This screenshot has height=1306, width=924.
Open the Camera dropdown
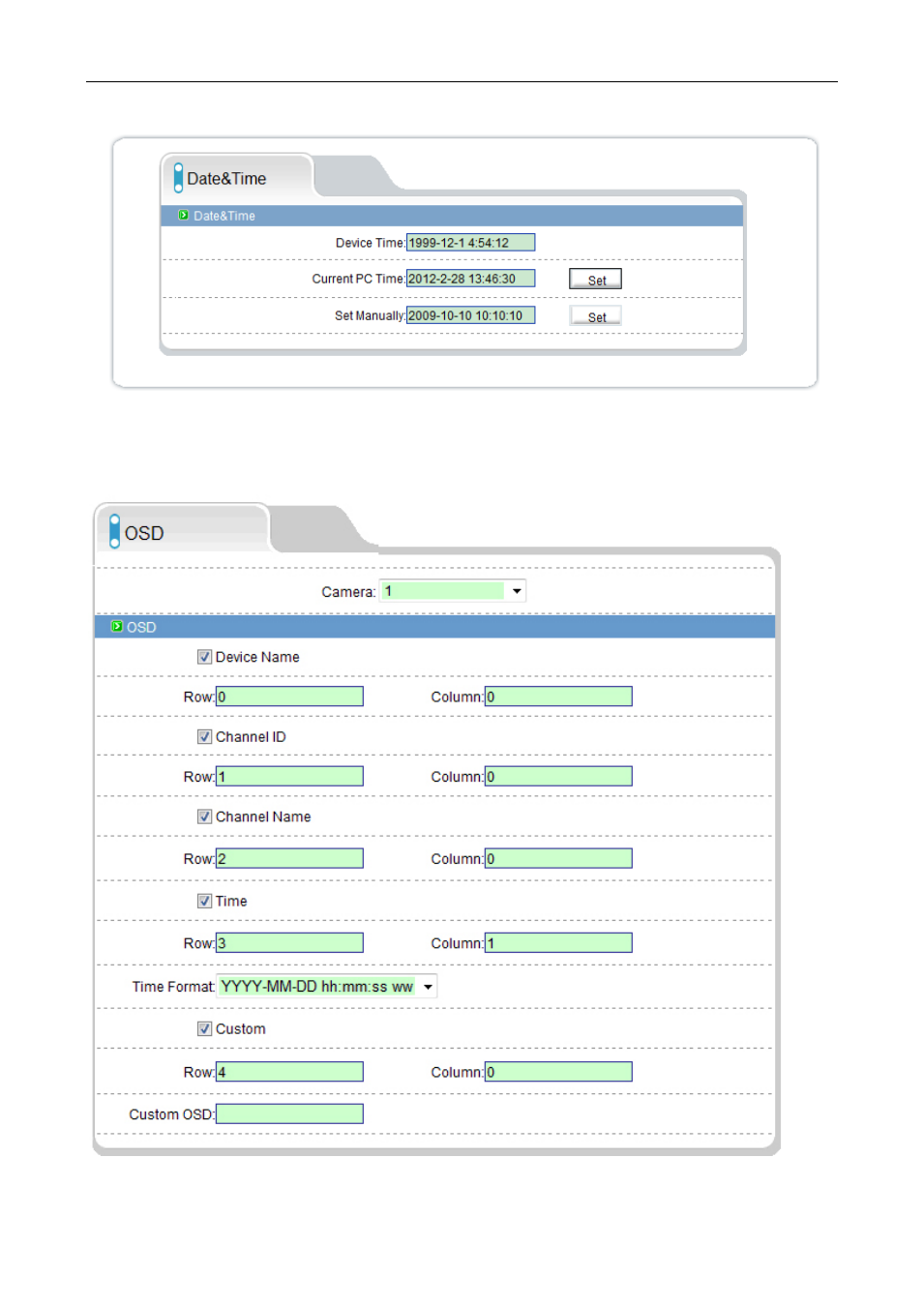point(453,591)
